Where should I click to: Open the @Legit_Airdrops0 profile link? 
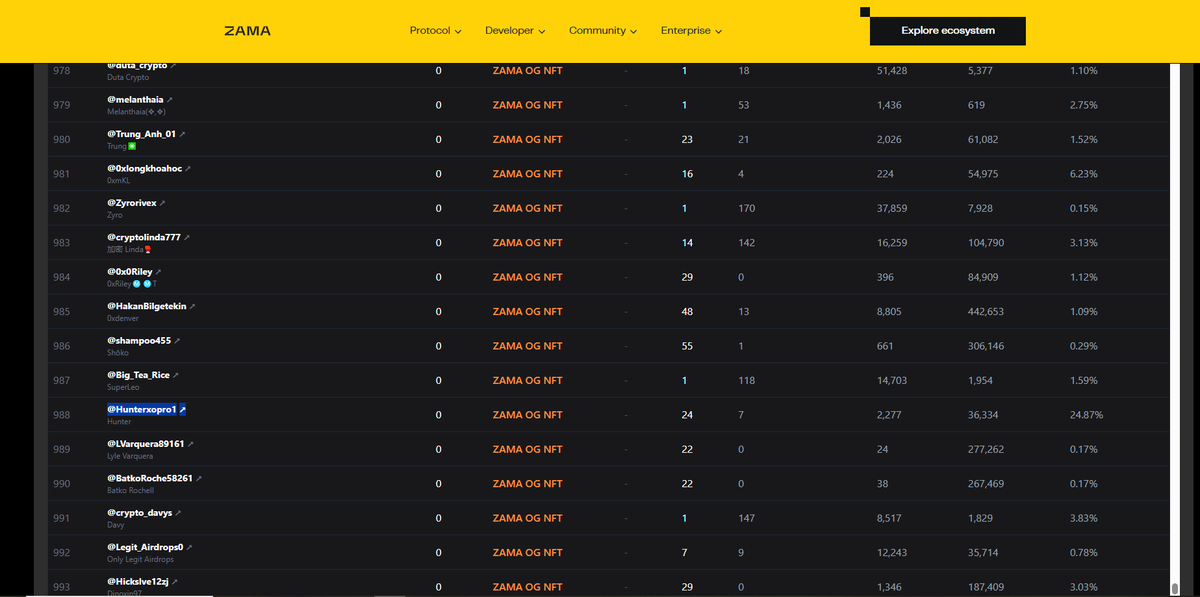pyautogui.click(x=145, y=547)
